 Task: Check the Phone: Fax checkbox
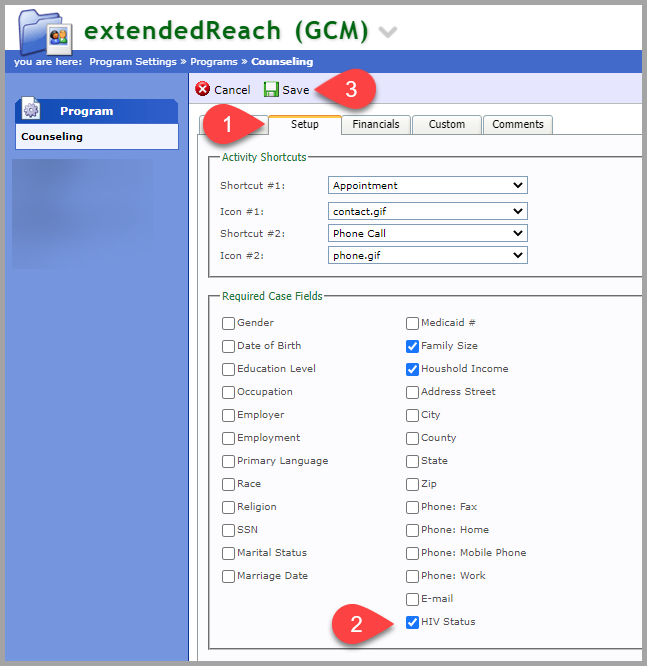tap(412, 507)
